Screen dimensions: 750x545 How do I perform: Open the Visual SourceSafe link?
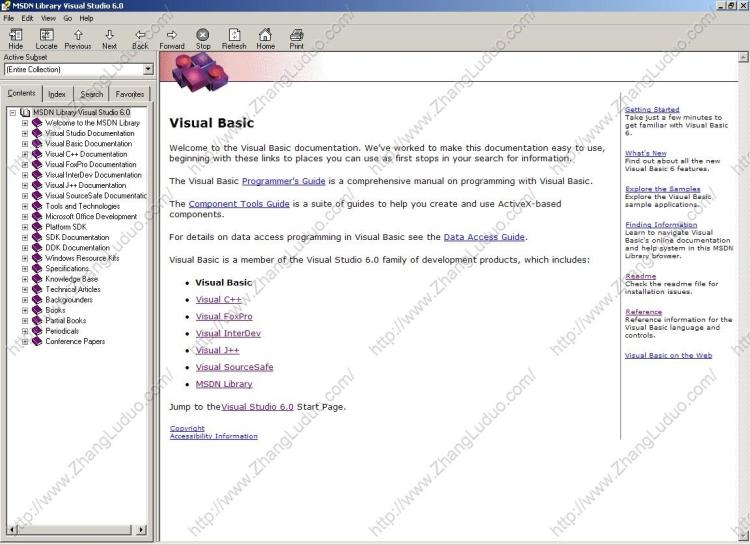(x=234, y=367)
